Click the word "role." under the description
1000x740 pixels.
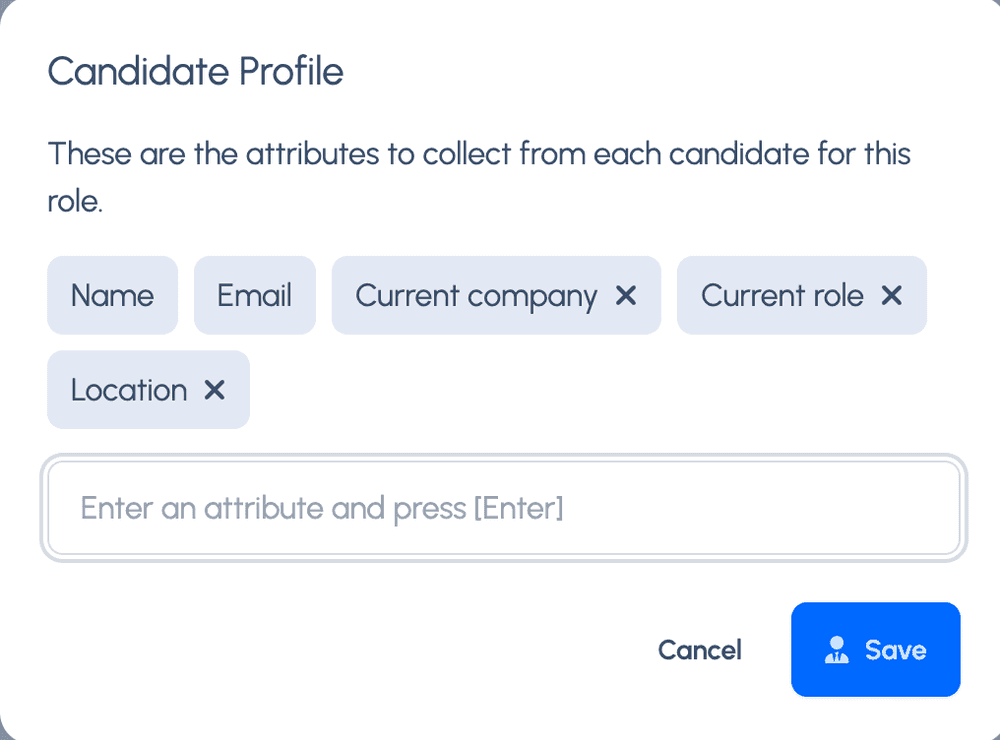75,201
